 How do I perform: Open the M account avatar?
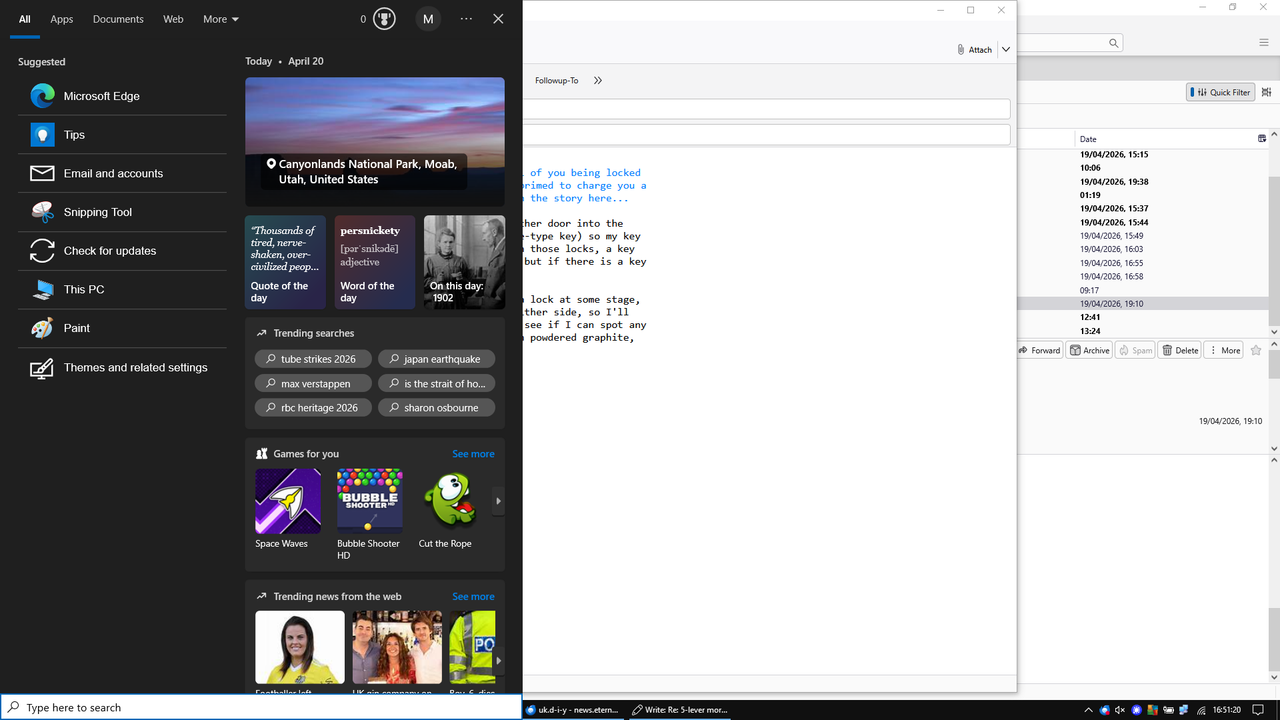click(x=428, y=19)
